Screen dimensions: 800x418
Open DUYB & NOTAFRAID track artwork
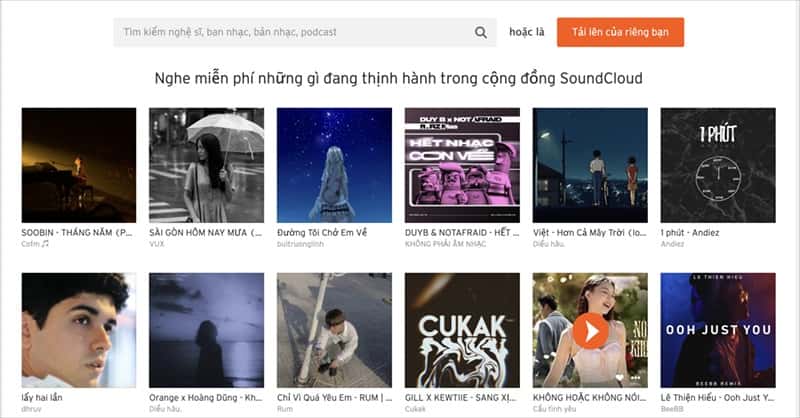click(462, 165)
